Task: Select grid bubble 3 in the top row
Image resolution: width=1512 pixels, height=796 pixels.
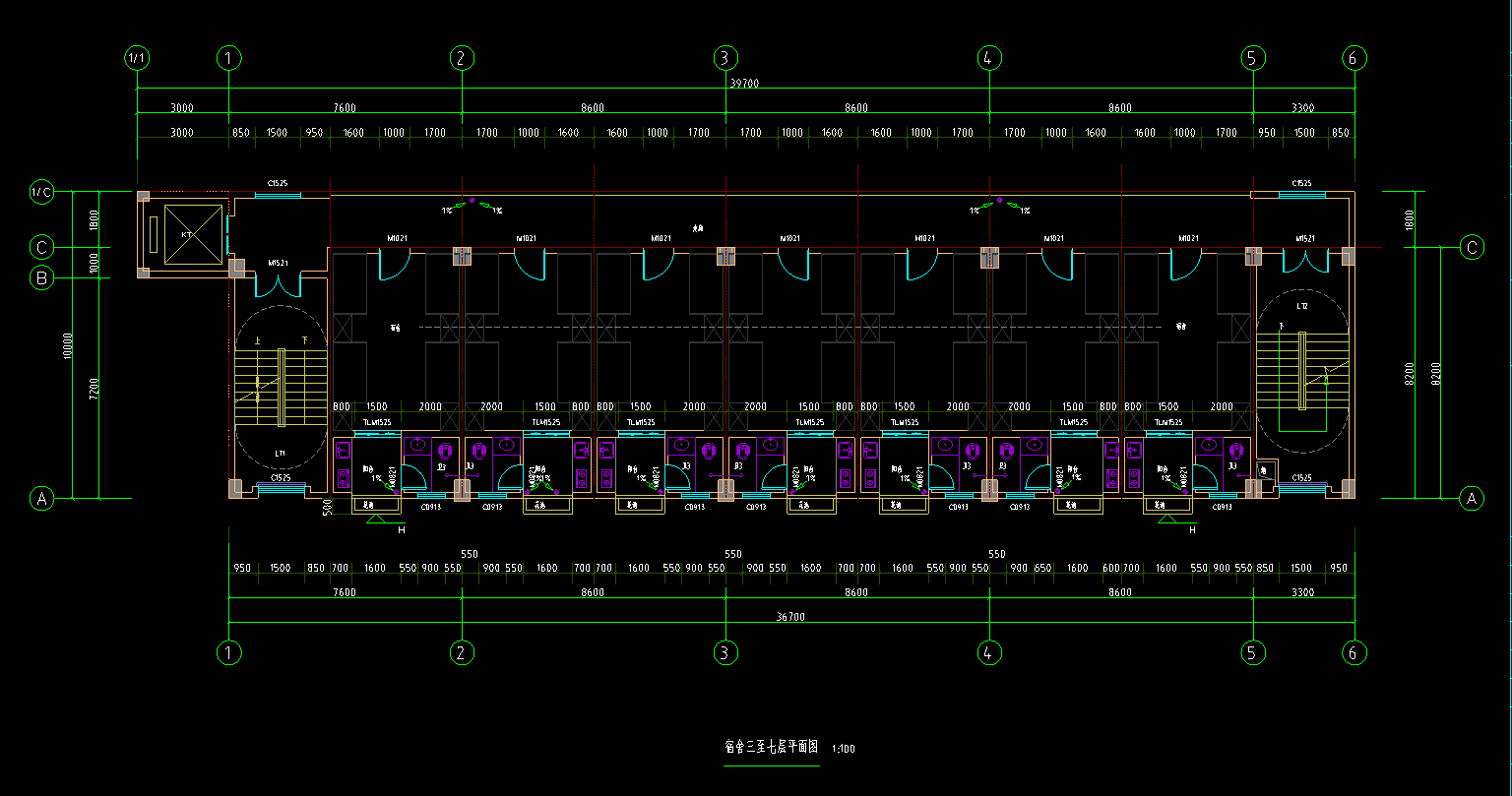Action: click(725, 58)
